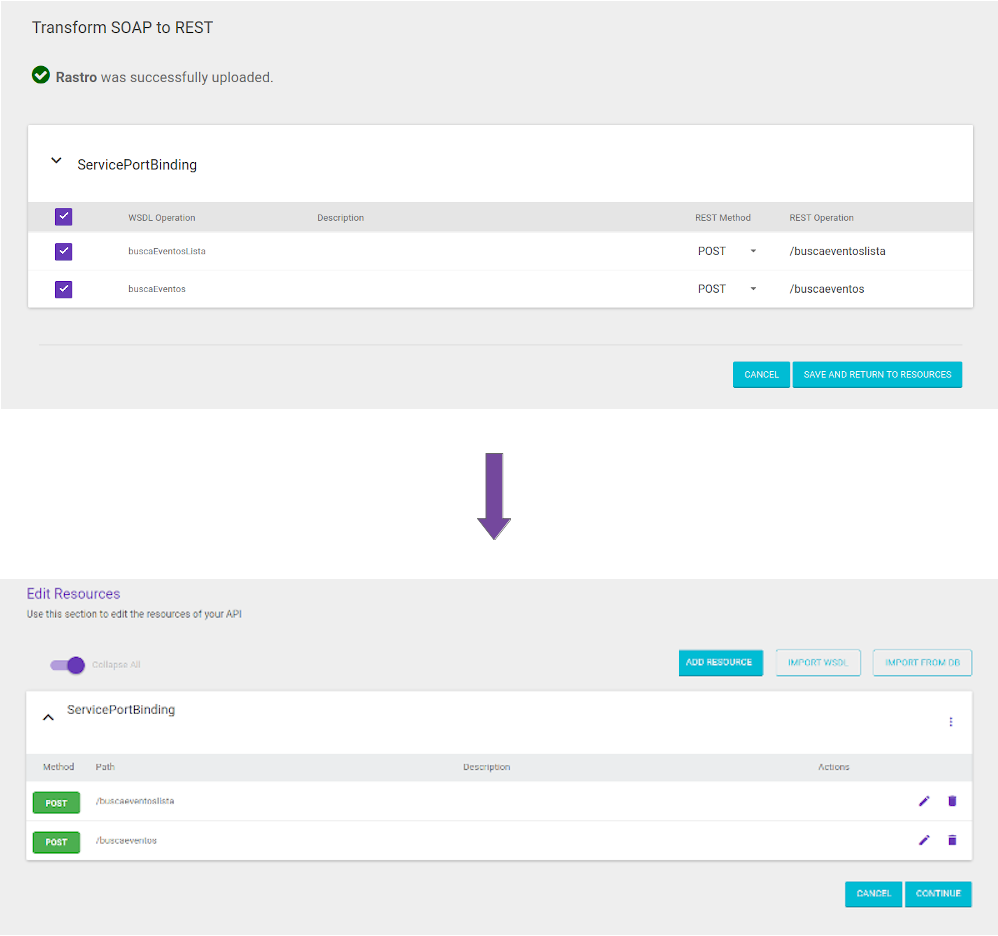Collapse ServicePortBinding in the Edit Resources panel
Viewport: 998px width, 936px height.
[48, 716]
